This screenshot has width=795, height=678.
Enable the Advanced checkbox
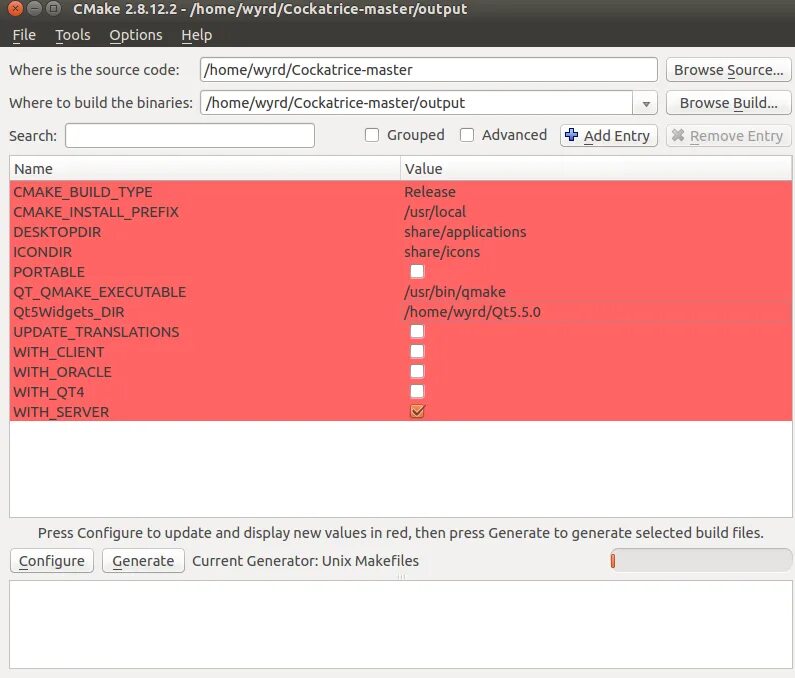[466, 135]
